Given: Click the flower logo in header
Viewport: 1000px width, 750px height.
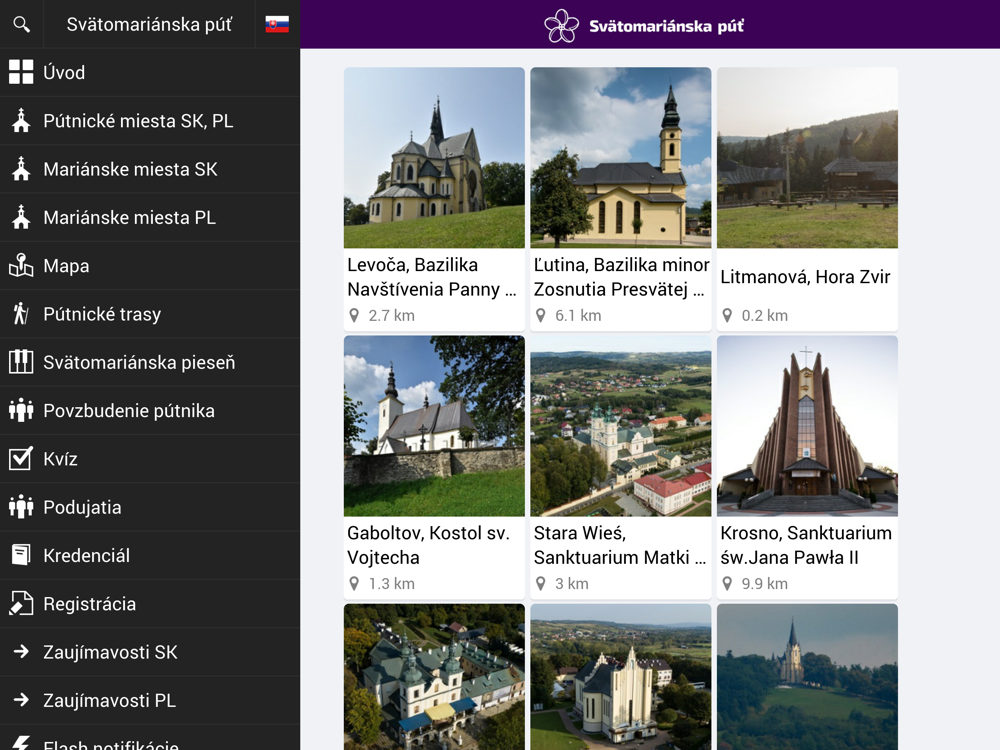Looking at the screenshot, I should click(x=561, y=26).
